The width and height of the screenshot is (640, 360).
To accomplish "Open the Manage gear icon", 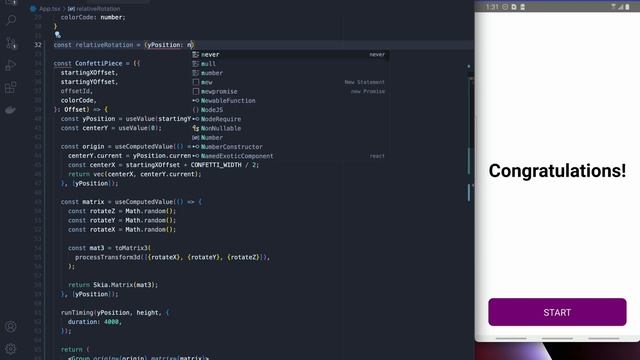I will (11, 349).
